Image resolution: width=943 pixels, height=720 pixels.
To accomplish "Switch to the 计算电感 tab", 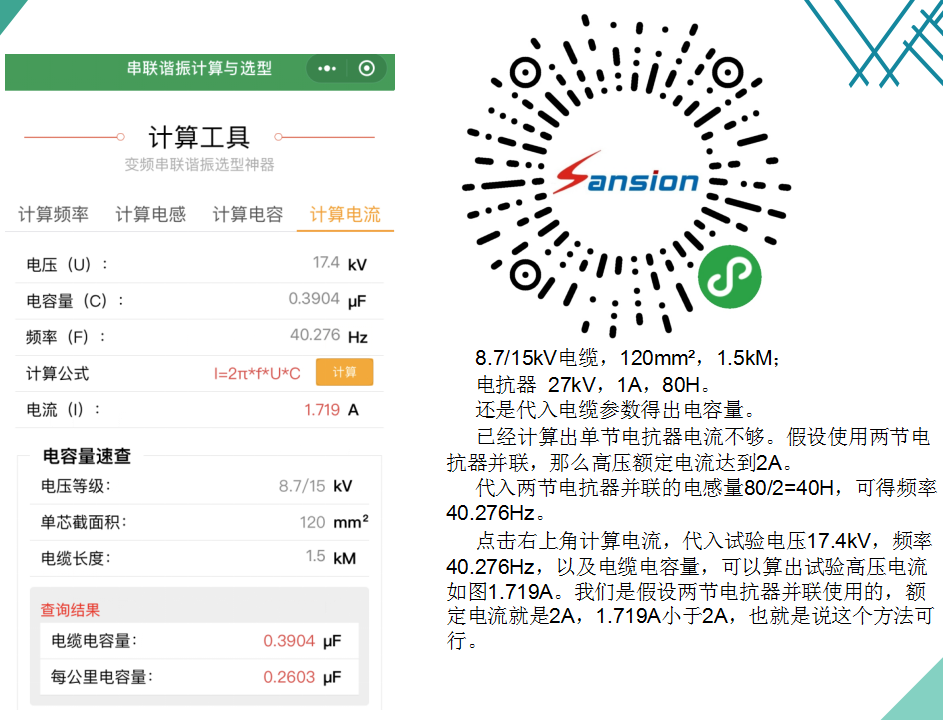I will (x=150, y=214).
